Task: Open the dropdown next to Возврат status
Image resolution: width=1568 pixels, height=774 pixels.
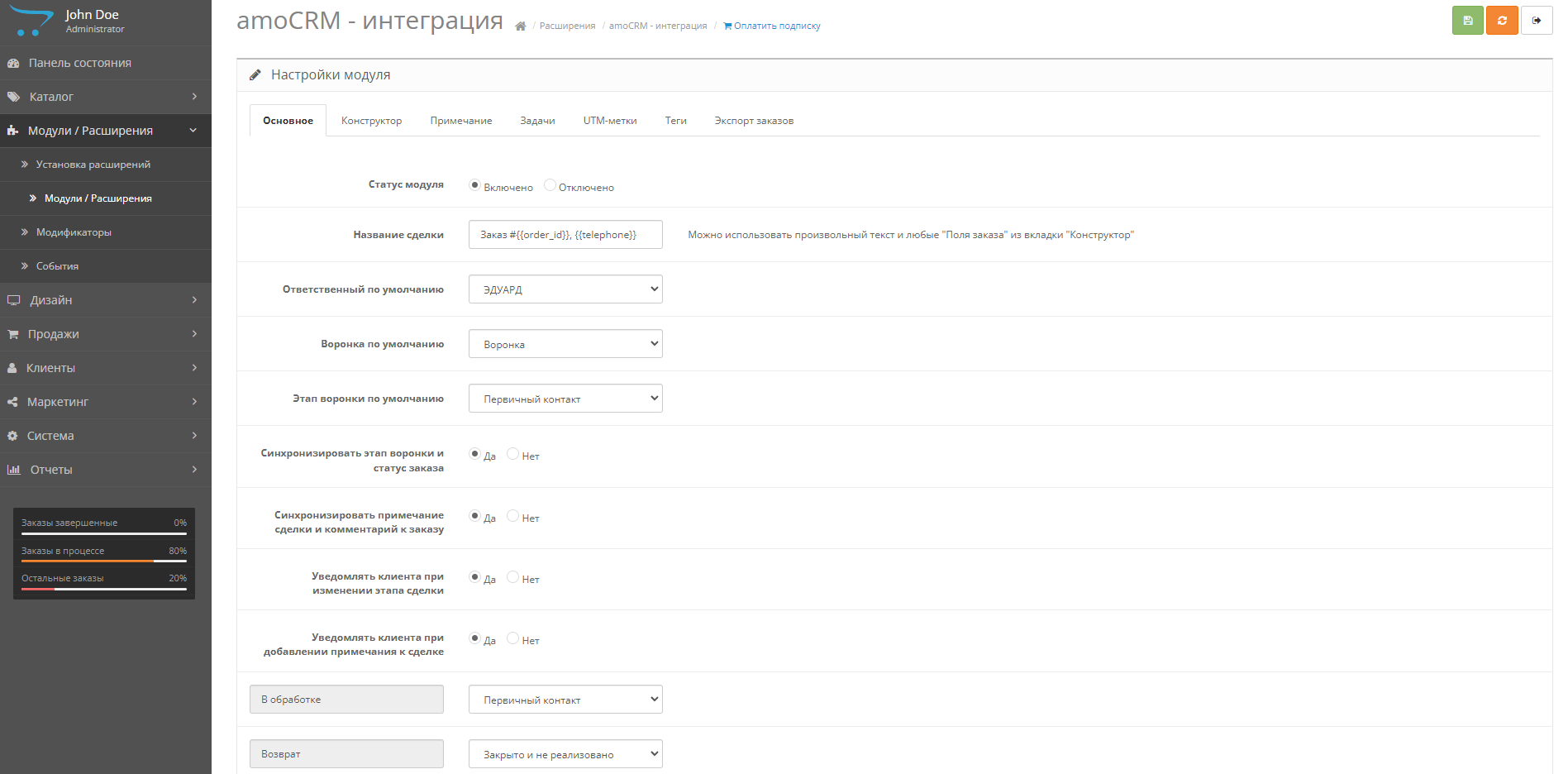Action: click(565, 754)
